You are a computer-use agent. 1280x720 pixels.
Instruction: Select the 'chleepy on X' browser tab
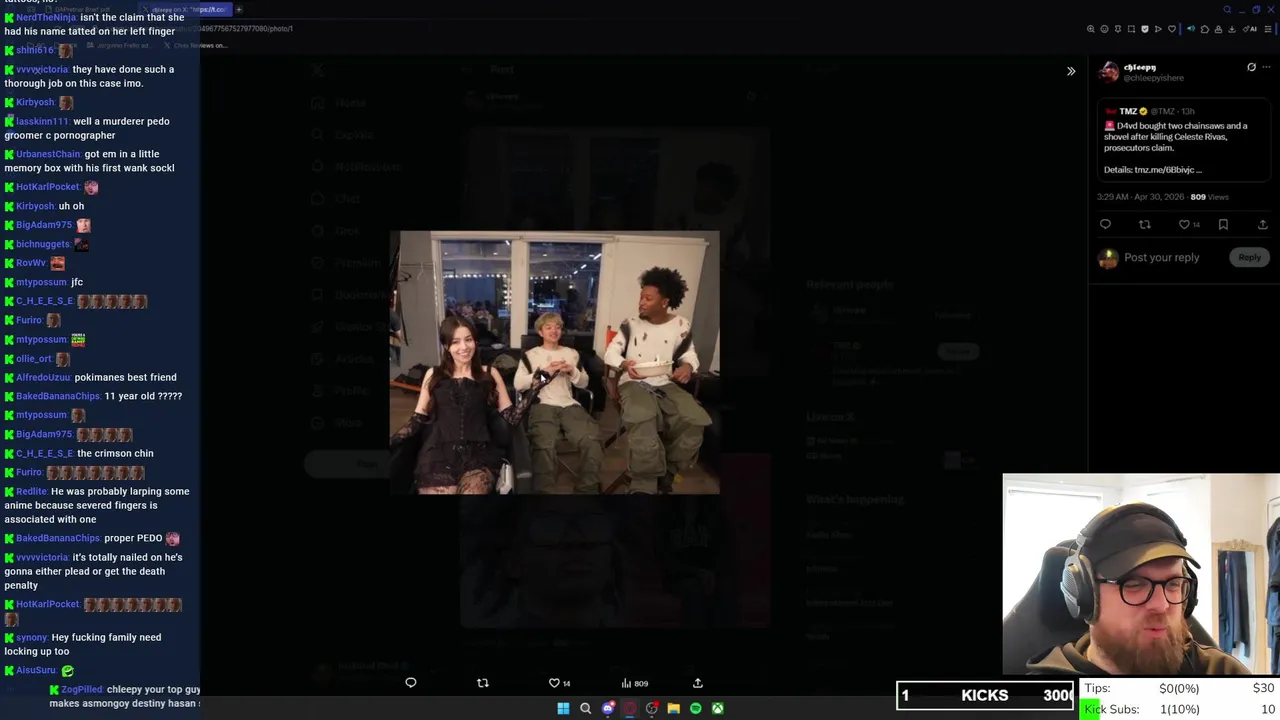[186, 9]
